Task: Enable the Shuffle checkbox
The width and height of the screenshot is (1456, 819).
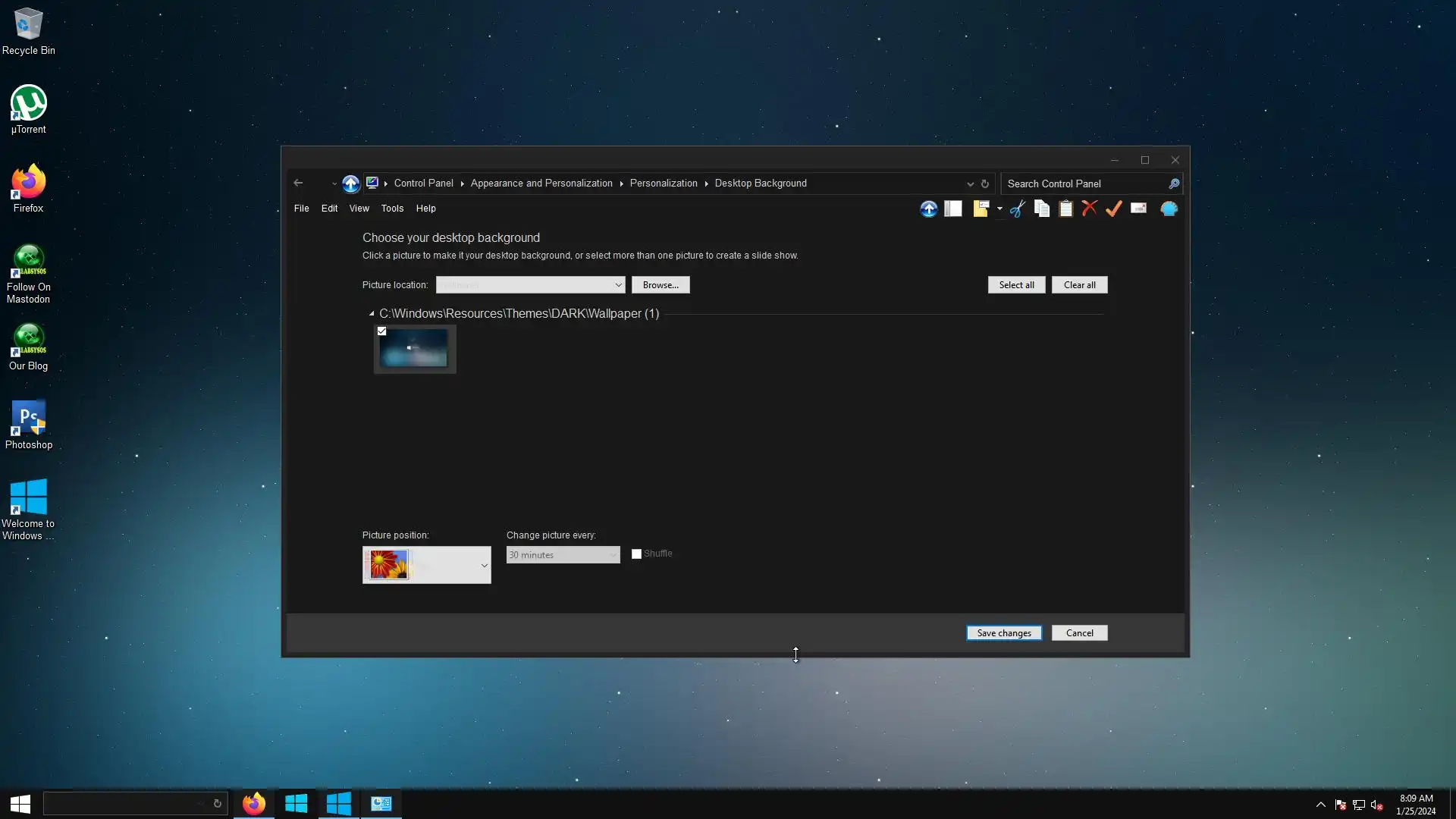Action: (637, 554)
